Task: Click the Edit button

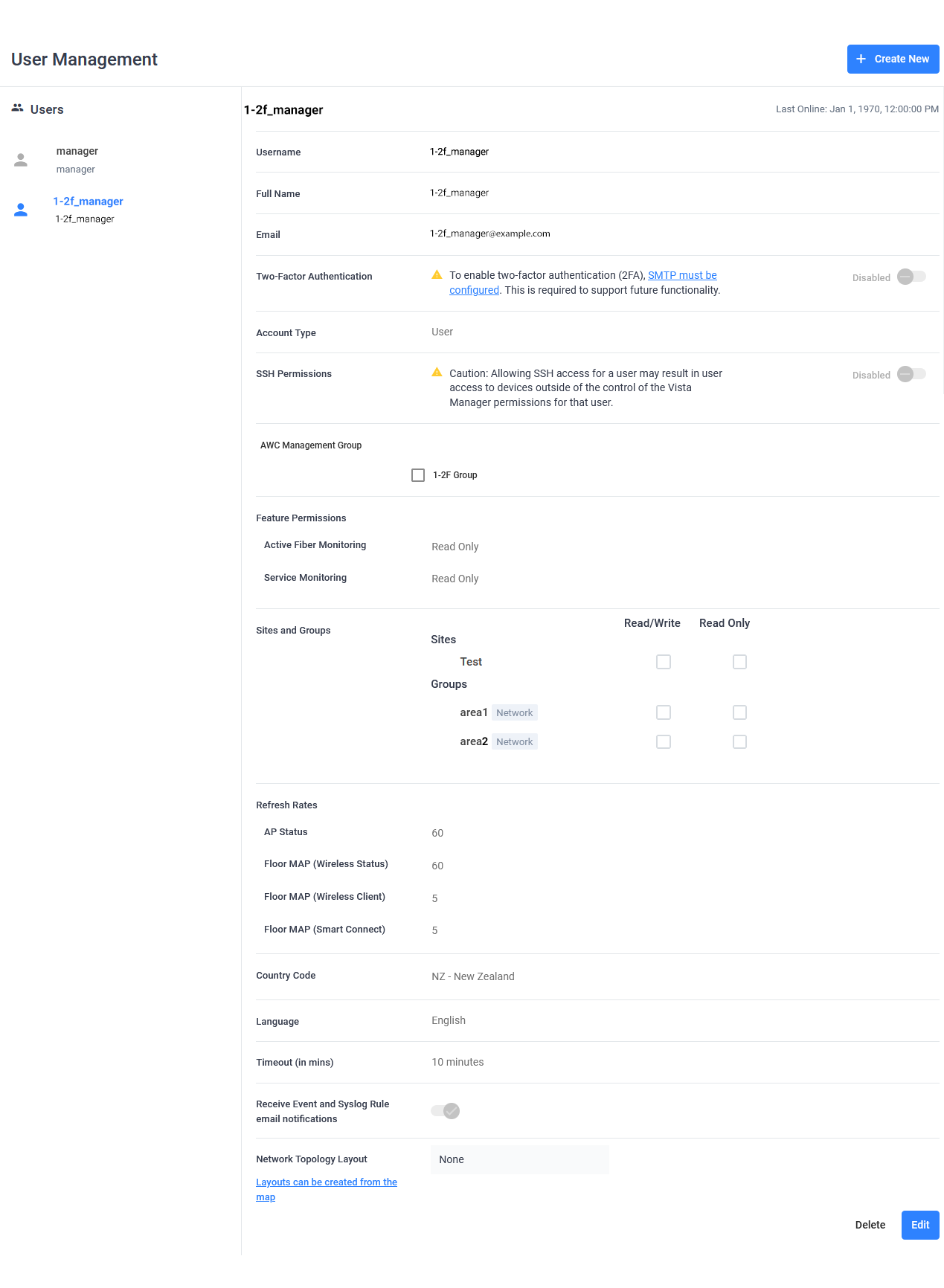Action: pos(919,1225)
